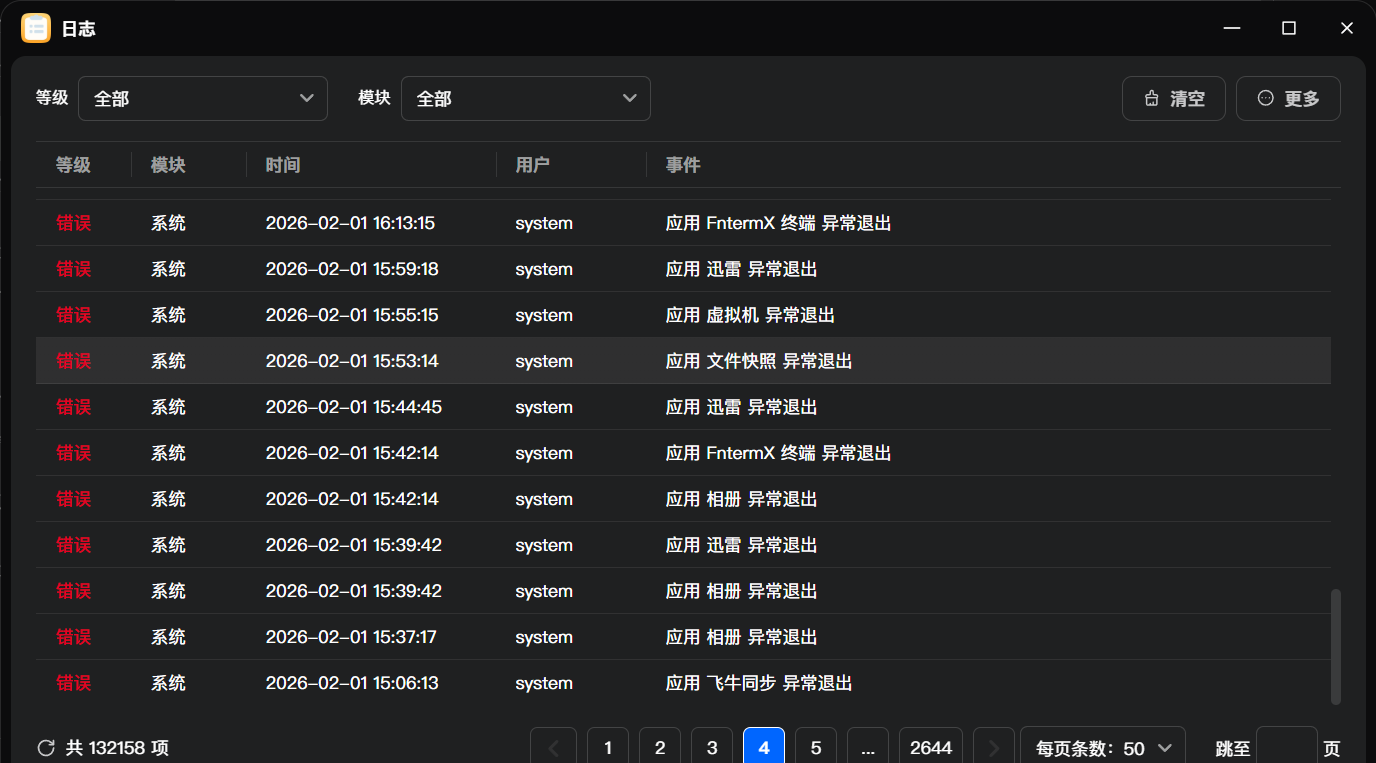
Task: Open the 模块 filter dropdown
Action: point(526,99)
